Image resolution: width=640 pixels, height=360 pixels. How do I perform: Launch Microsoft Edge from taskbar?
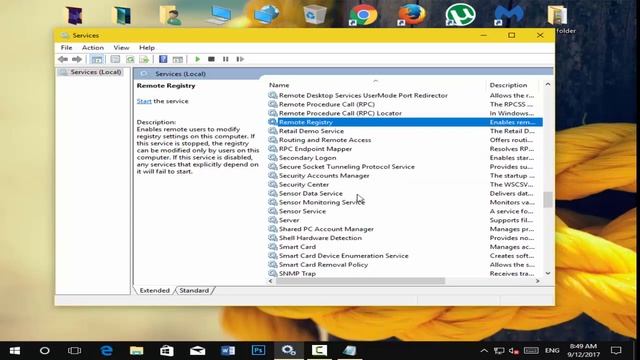pos(106,351)
